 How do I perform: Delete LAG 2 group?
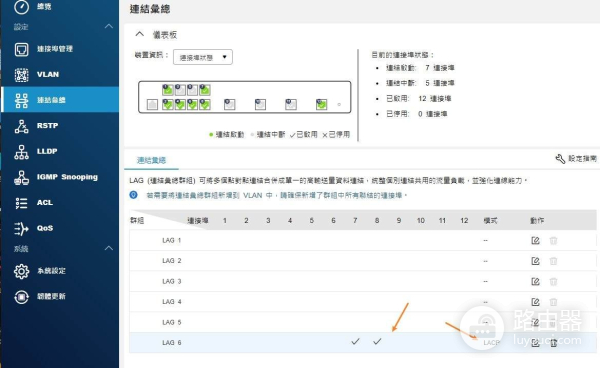[553, 261]
